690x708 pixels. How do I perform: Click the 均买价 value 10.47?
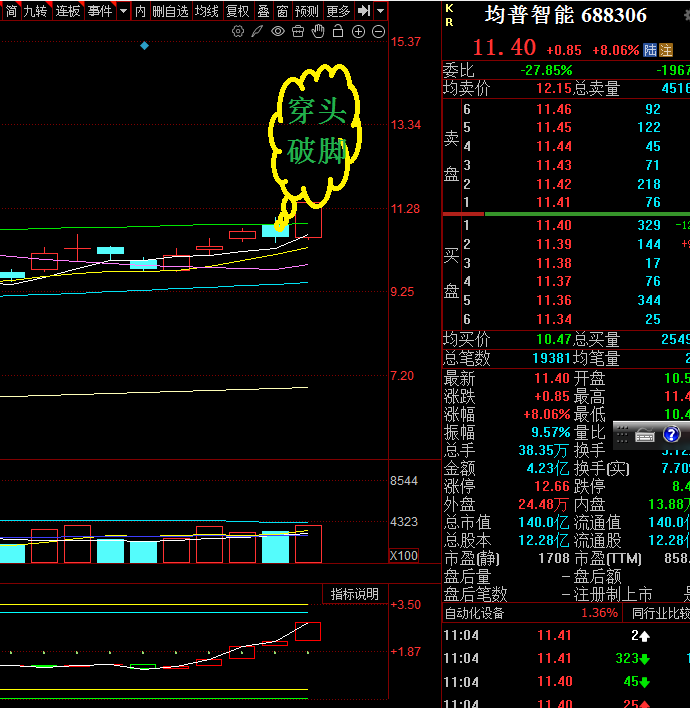click(x=554, y=339)
